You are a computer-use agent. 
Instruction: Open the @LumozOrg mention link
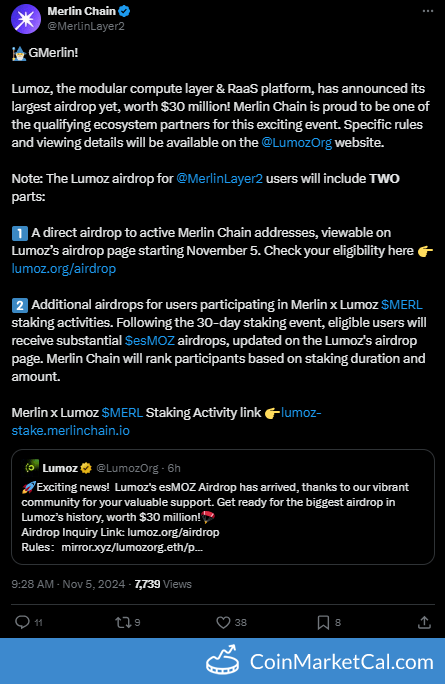point(297,143)
